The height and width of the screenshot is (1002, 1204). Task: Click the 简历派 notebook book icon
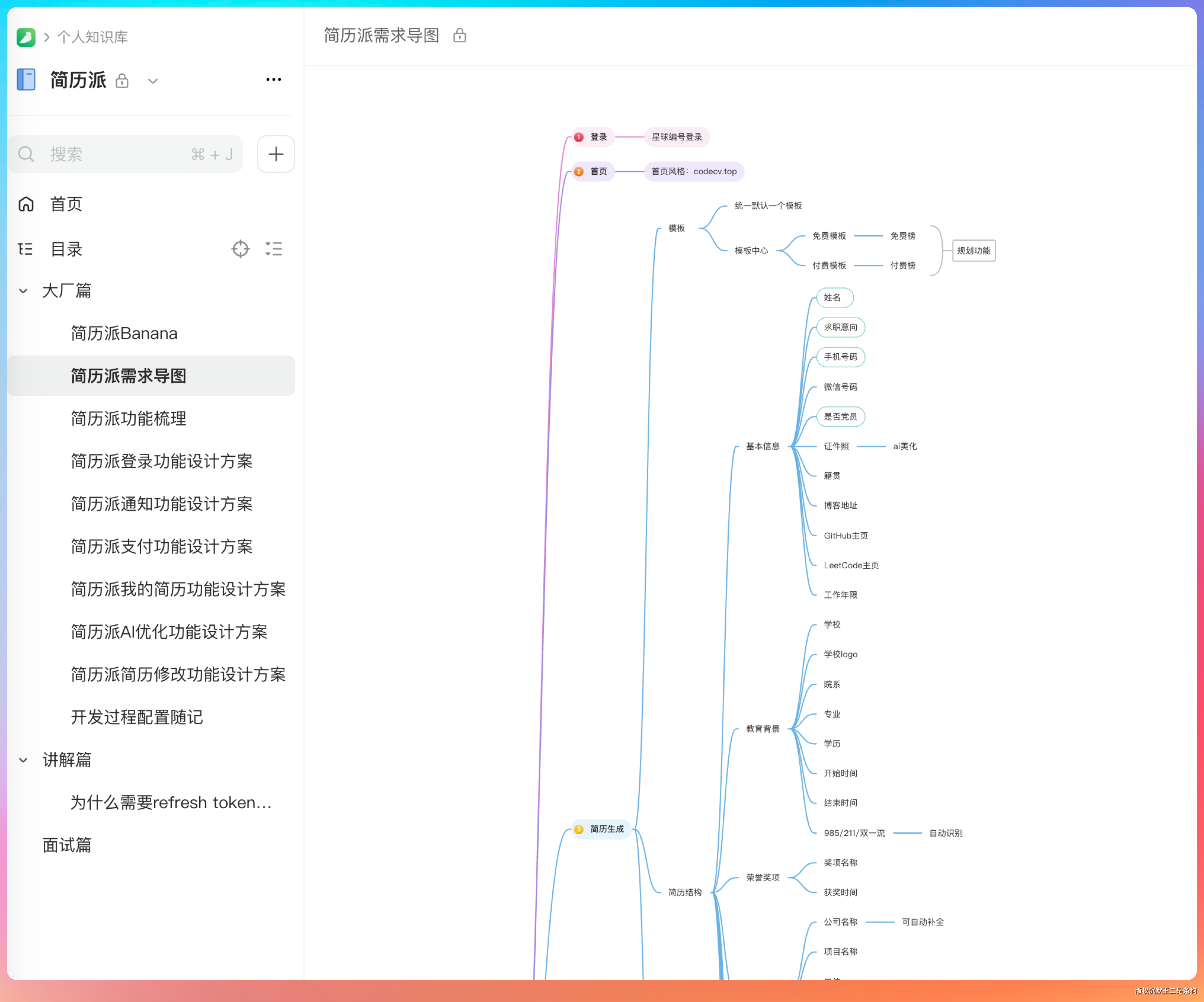coord(26,80)
